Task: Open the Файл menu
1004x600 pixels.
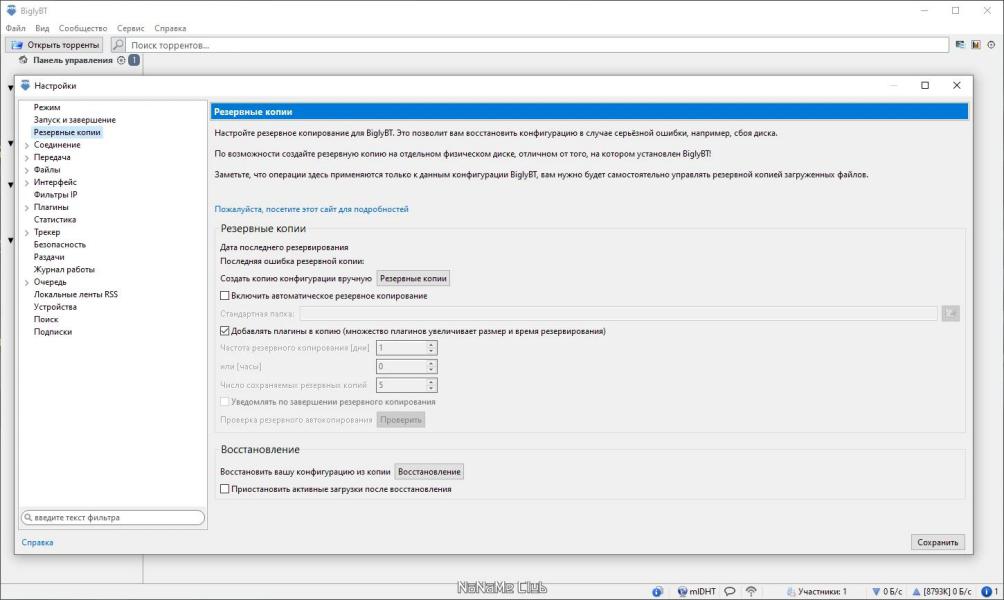Action: tap(15, 28)
